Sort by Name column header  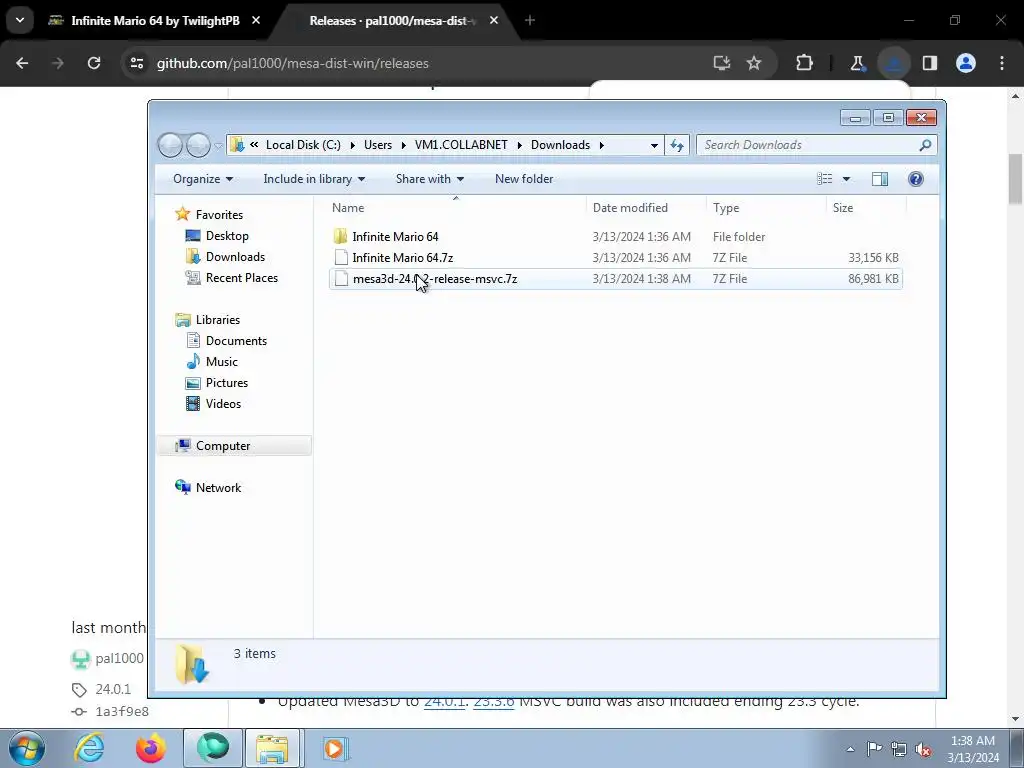pyautogui.click(x=456, y=208)
